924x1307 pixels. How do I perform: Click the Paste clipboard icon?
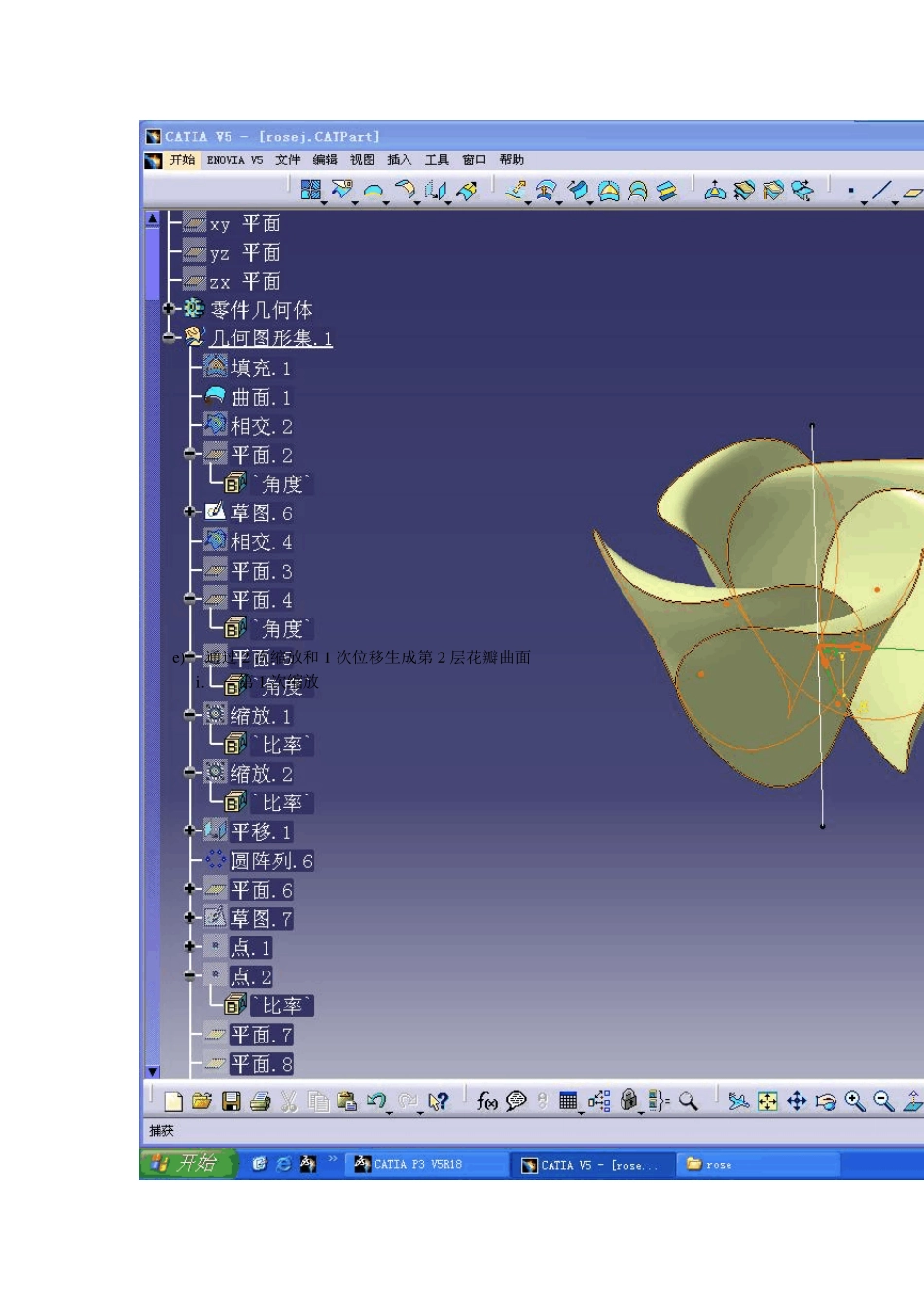(x=347, y=1101)
